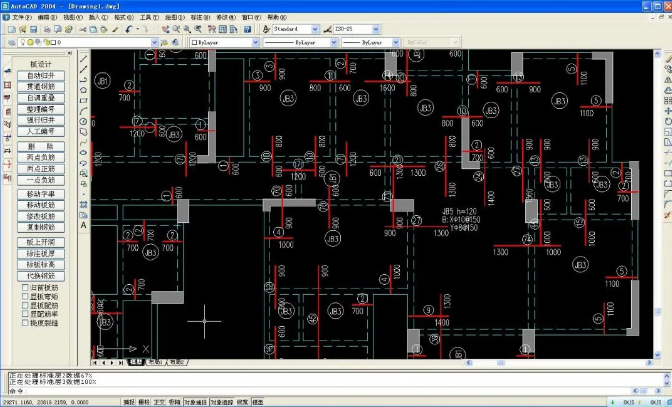Open the 绘图 (Draw) menu
Screen dimensions: 672x407
coord(175,18)
